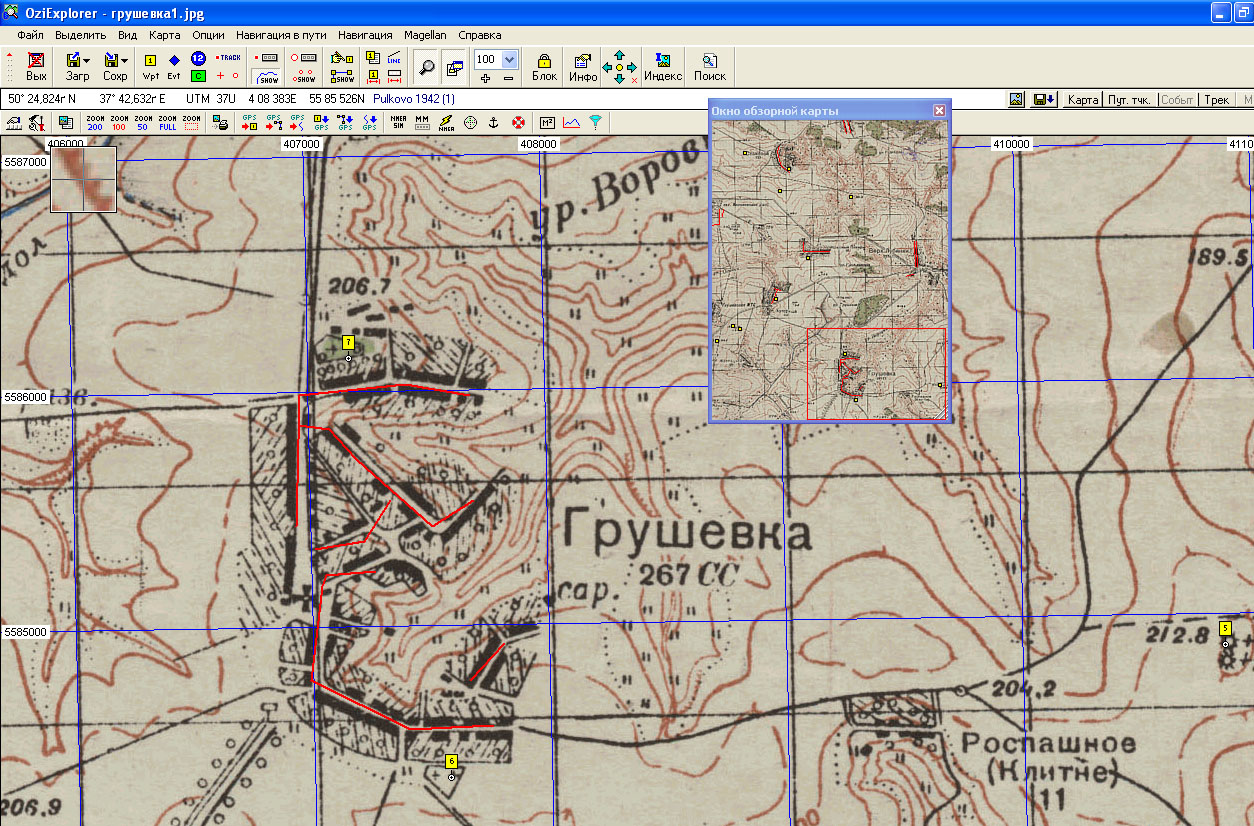The height and width of the screenshot is (826, 1254).
Task: Open the Навигация в пути menu
Action: 281,34
